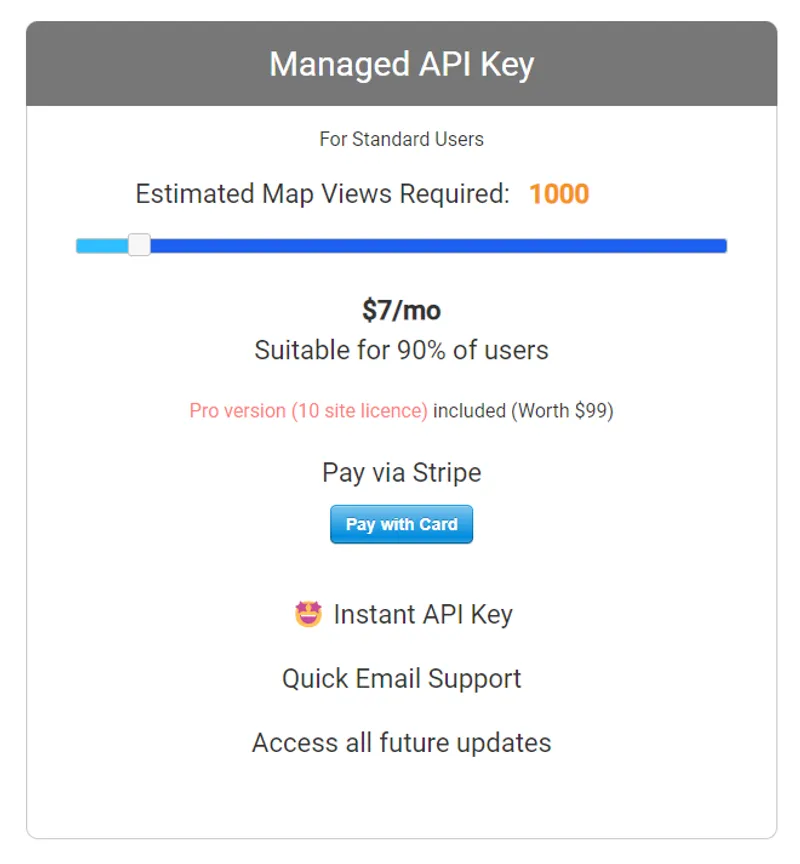Select the Managed API Key header
Image resolution: width=800 pixels, height=864 pixels.
[x=400, y=63]
